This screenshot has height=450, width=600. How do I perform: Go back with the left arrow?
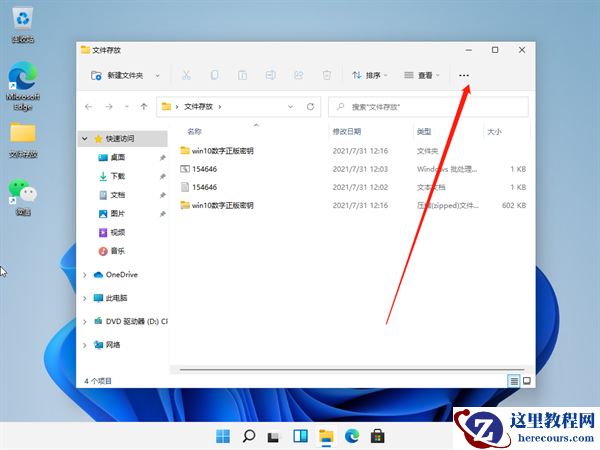(x=89, y=107)
